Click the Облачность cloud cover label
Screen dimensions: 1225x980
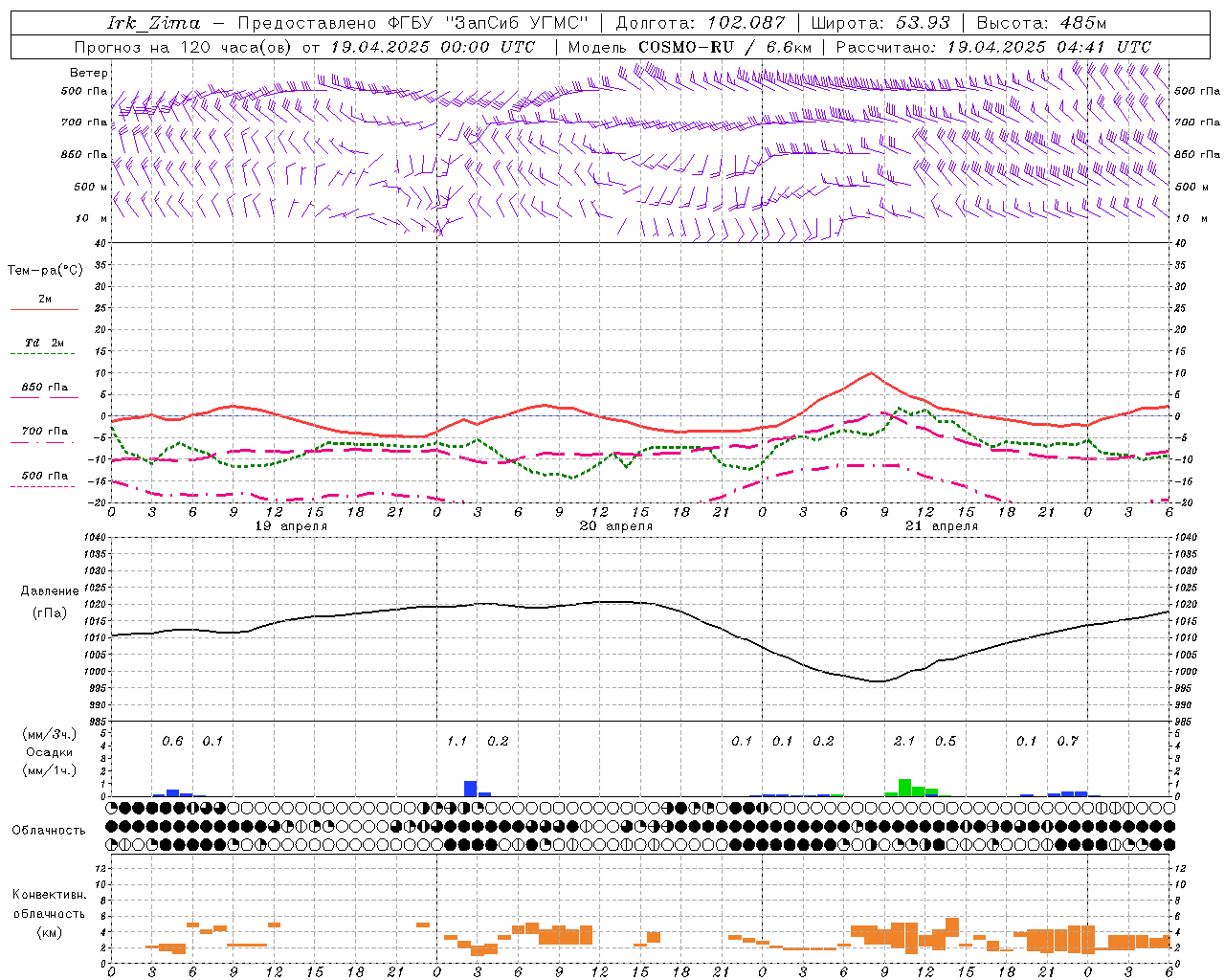click(49, 831)
